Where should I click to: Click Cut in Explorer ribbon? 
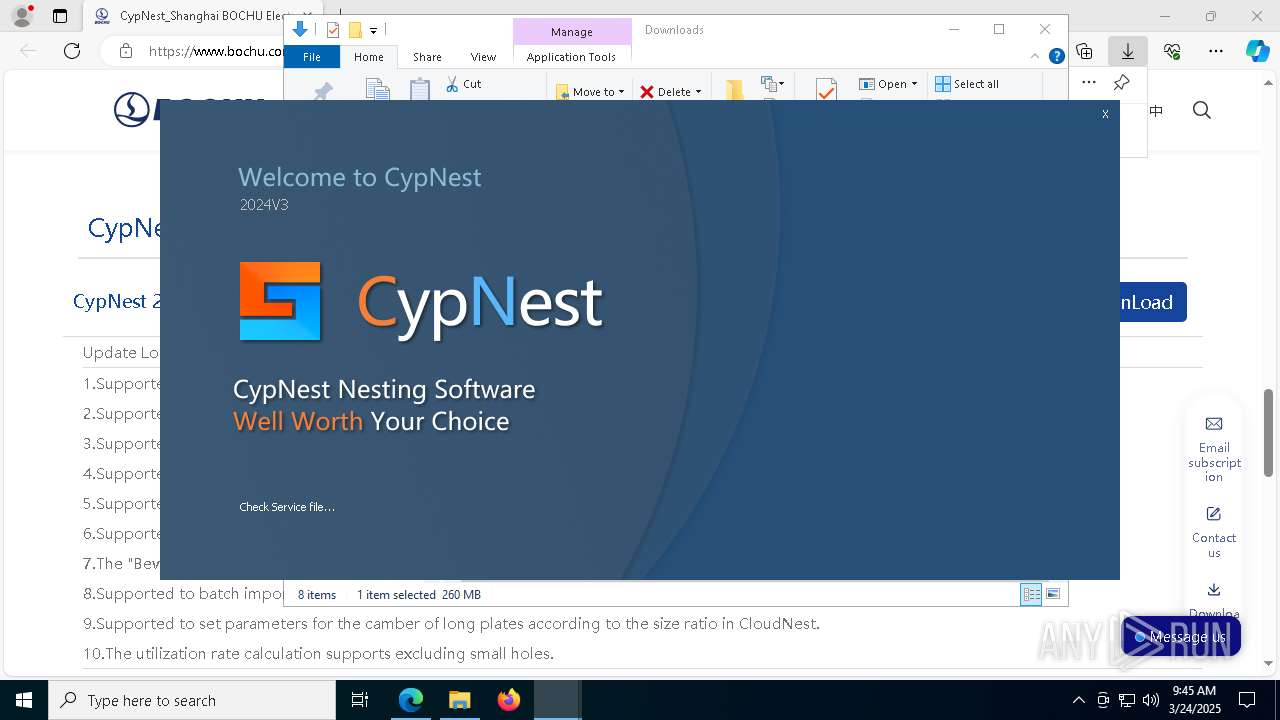coord(463,84)
